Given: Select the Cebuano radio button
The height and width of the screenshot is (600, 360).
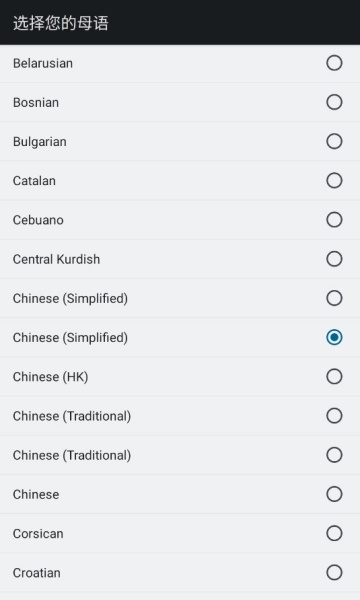Looking at the screenshot, I should coord(334,220).
